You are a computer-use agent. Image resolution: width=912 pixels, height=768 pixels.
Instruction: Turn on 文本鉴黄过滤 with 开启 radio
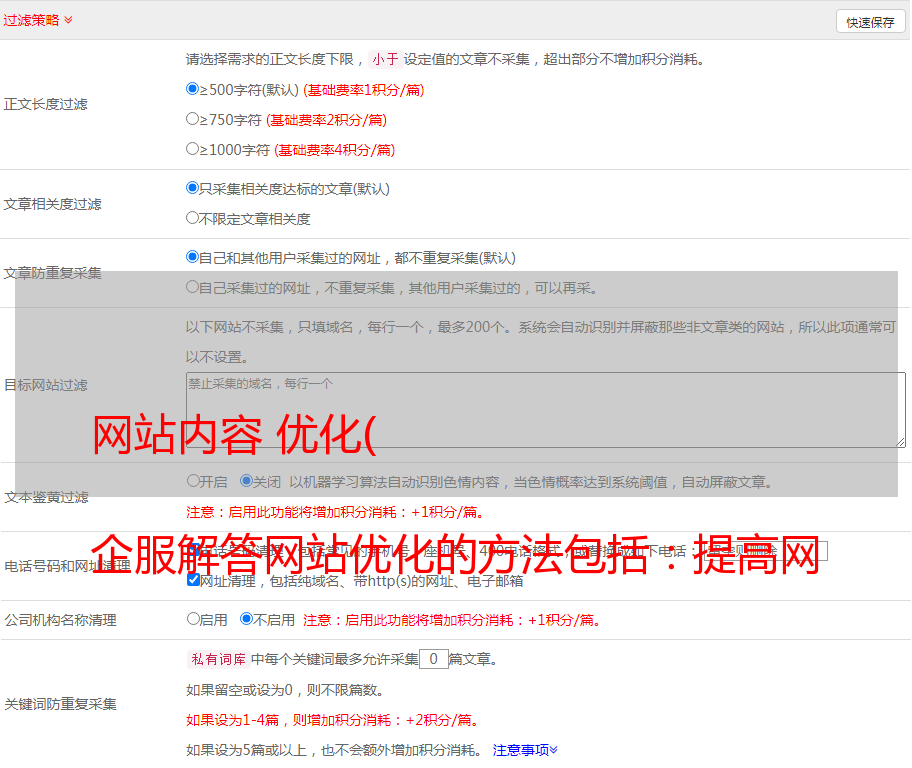193,481
